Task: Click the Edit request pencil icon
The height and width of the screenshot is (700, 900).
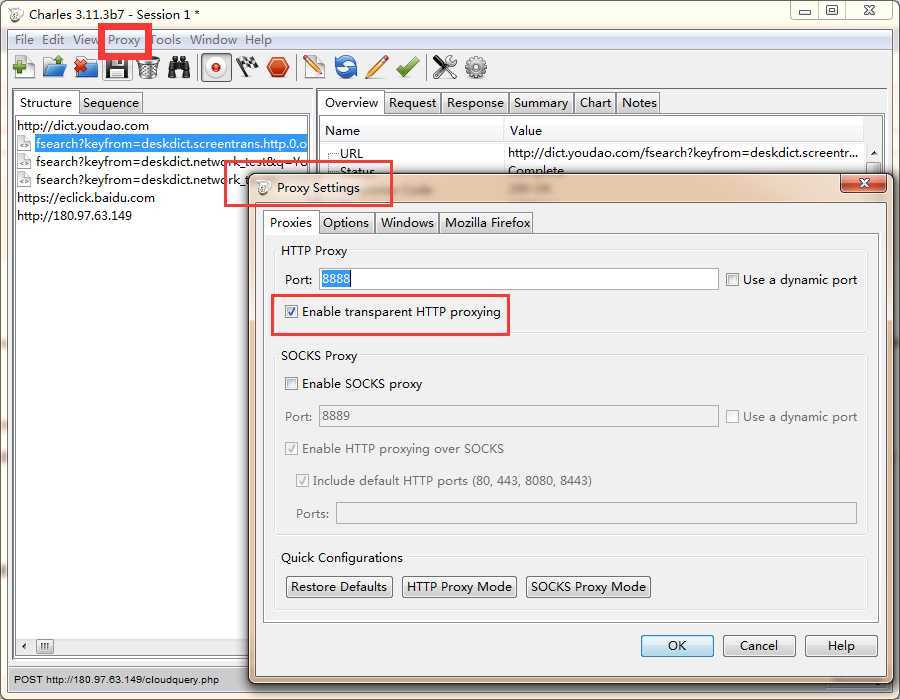Action: 377,67
